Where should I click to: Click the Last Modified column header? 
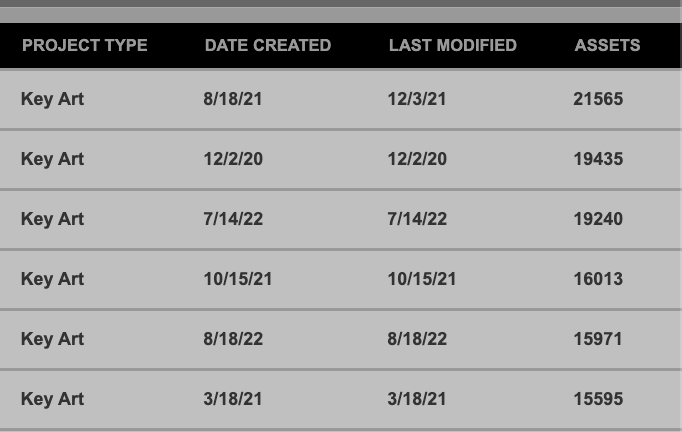point(452,45)
